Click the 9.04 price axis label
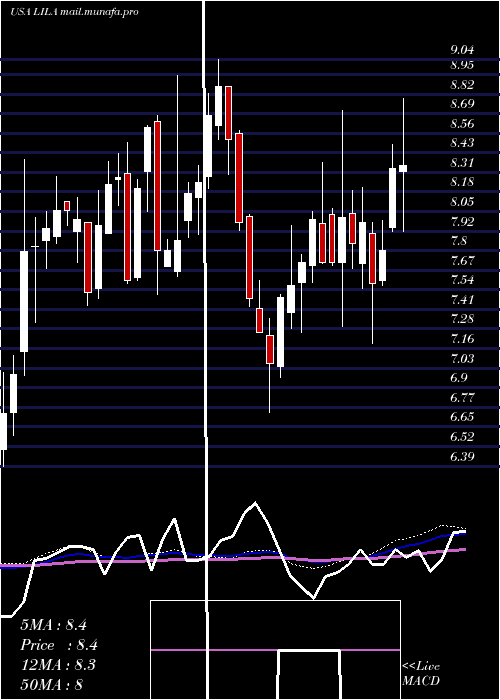 [462, 50]
